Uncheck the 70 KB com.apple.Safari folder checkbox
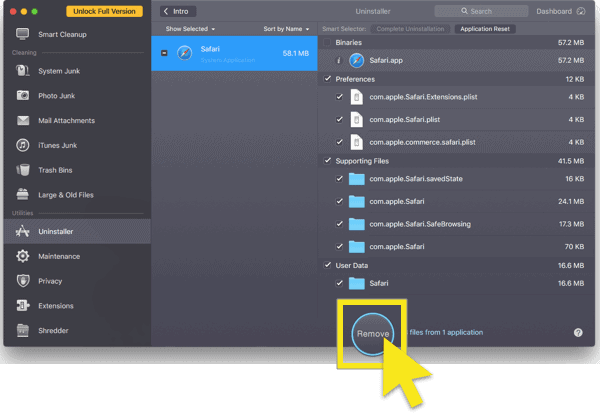 coord(339,246)
